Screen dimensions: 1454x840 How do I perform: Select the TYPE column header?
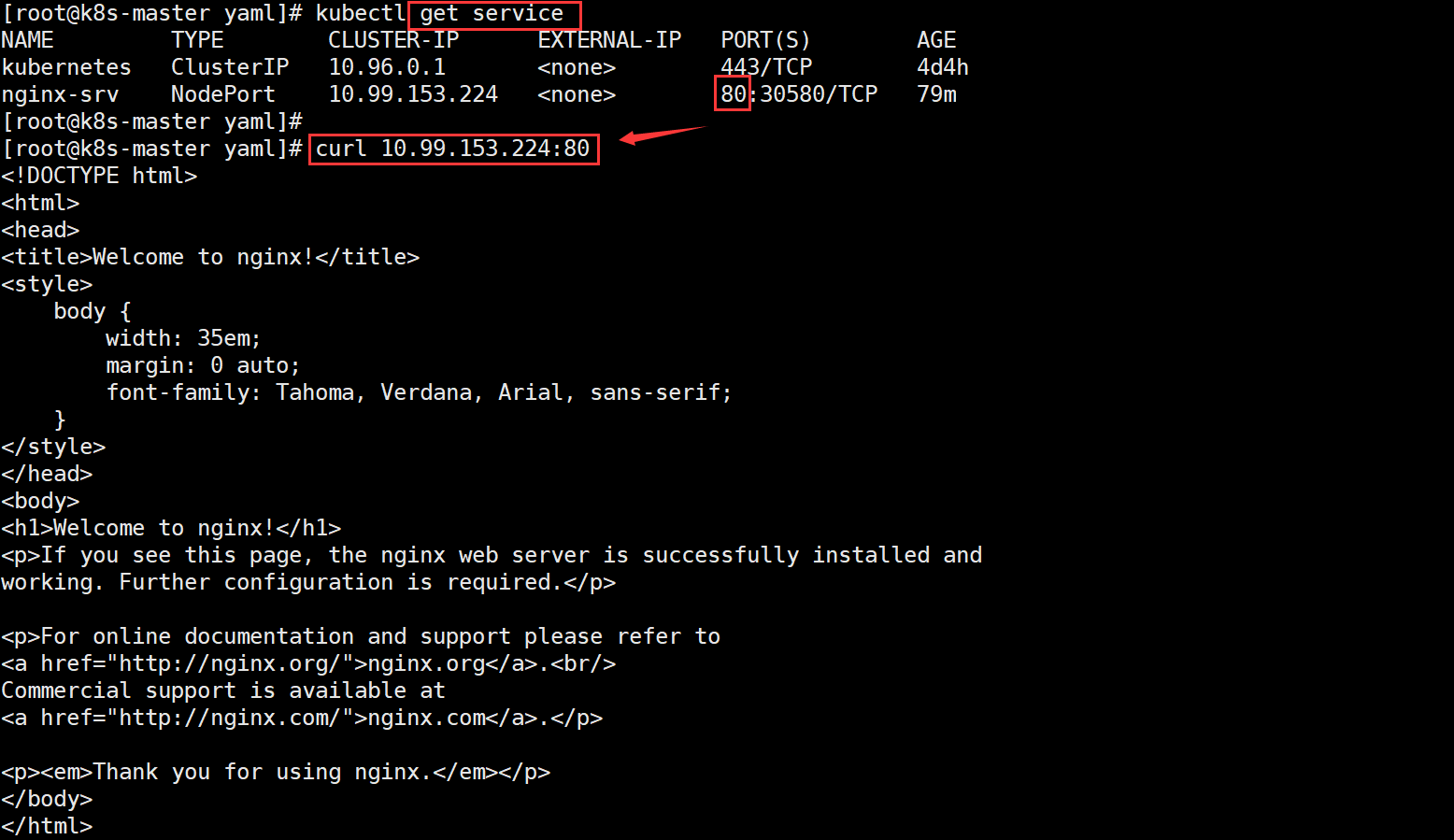[197, 40]
